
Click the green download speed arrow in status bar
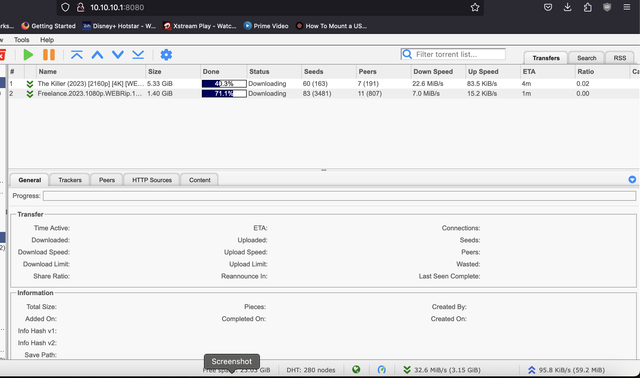pyautogui.click(x=407, y=370)
